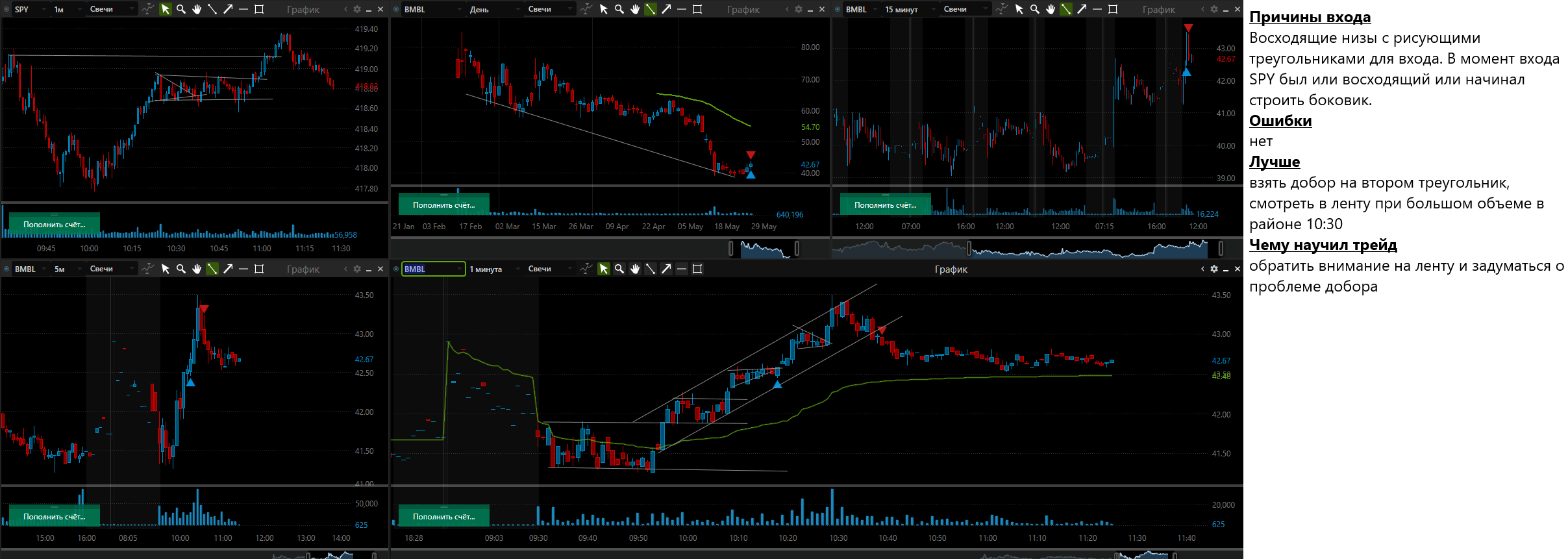The image size is (1568, 559).
Task: Select rectangle drawing tool in SPY chart
Action: [259, 9]
